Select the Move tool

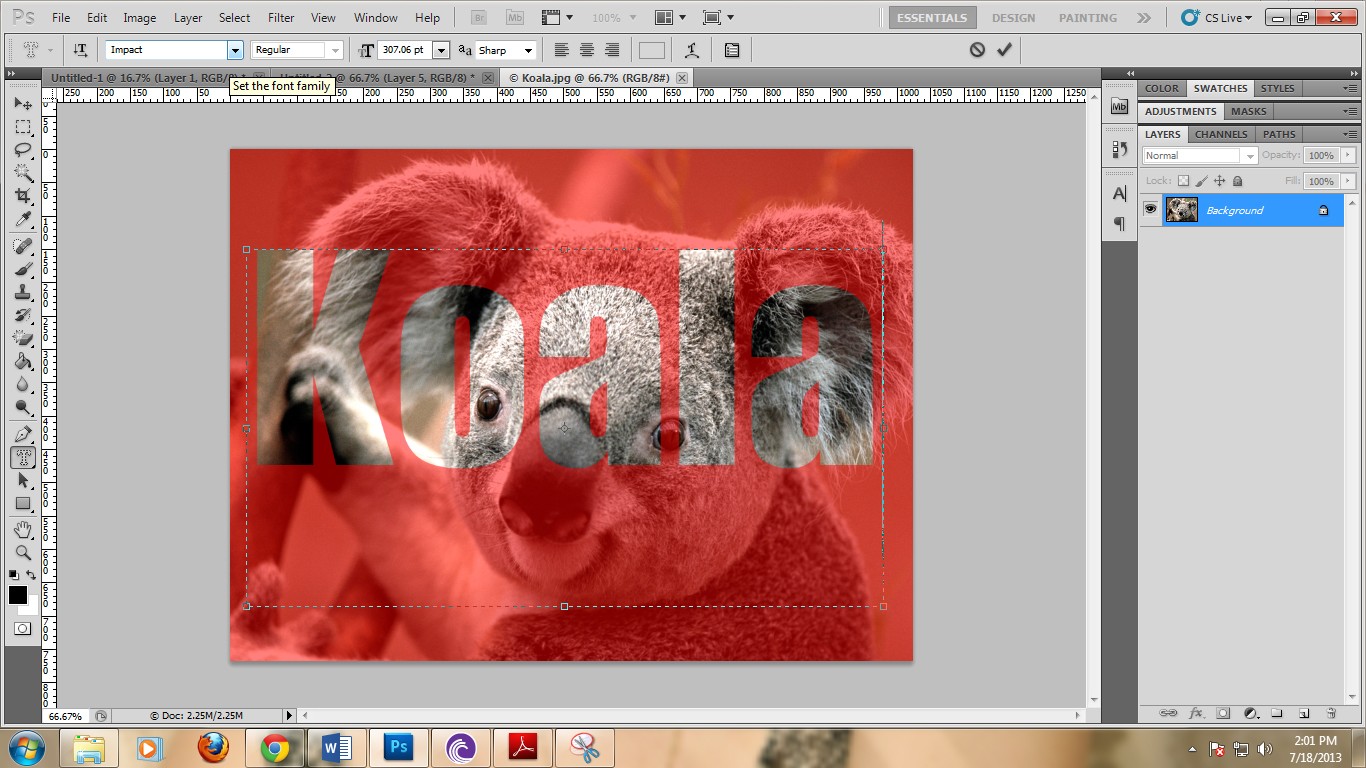tap(23, 104)
